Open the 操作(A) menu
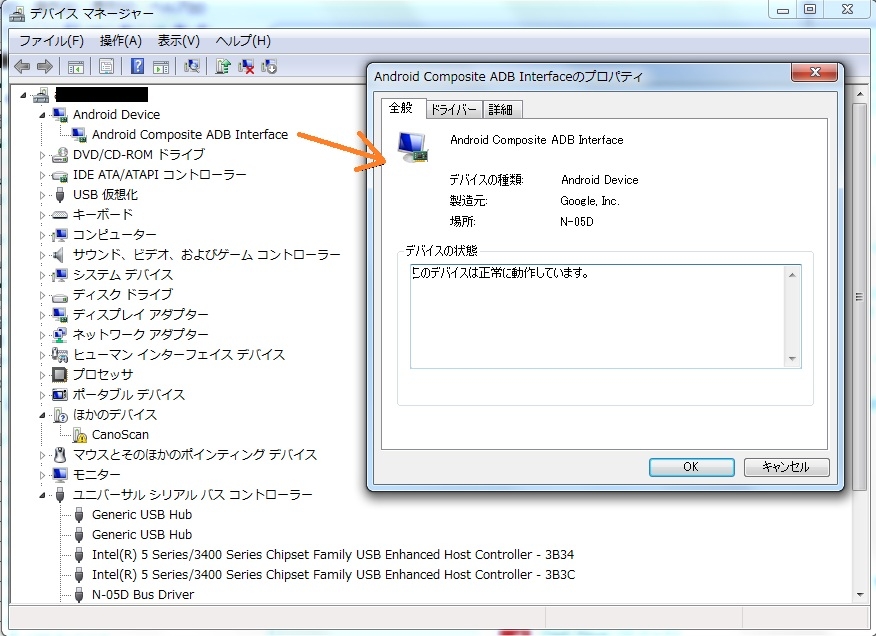 click(121, 41)
